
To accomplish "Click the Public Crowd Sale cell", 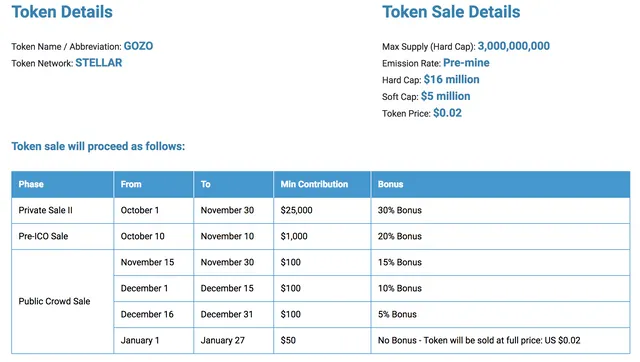I will (62, 302).
